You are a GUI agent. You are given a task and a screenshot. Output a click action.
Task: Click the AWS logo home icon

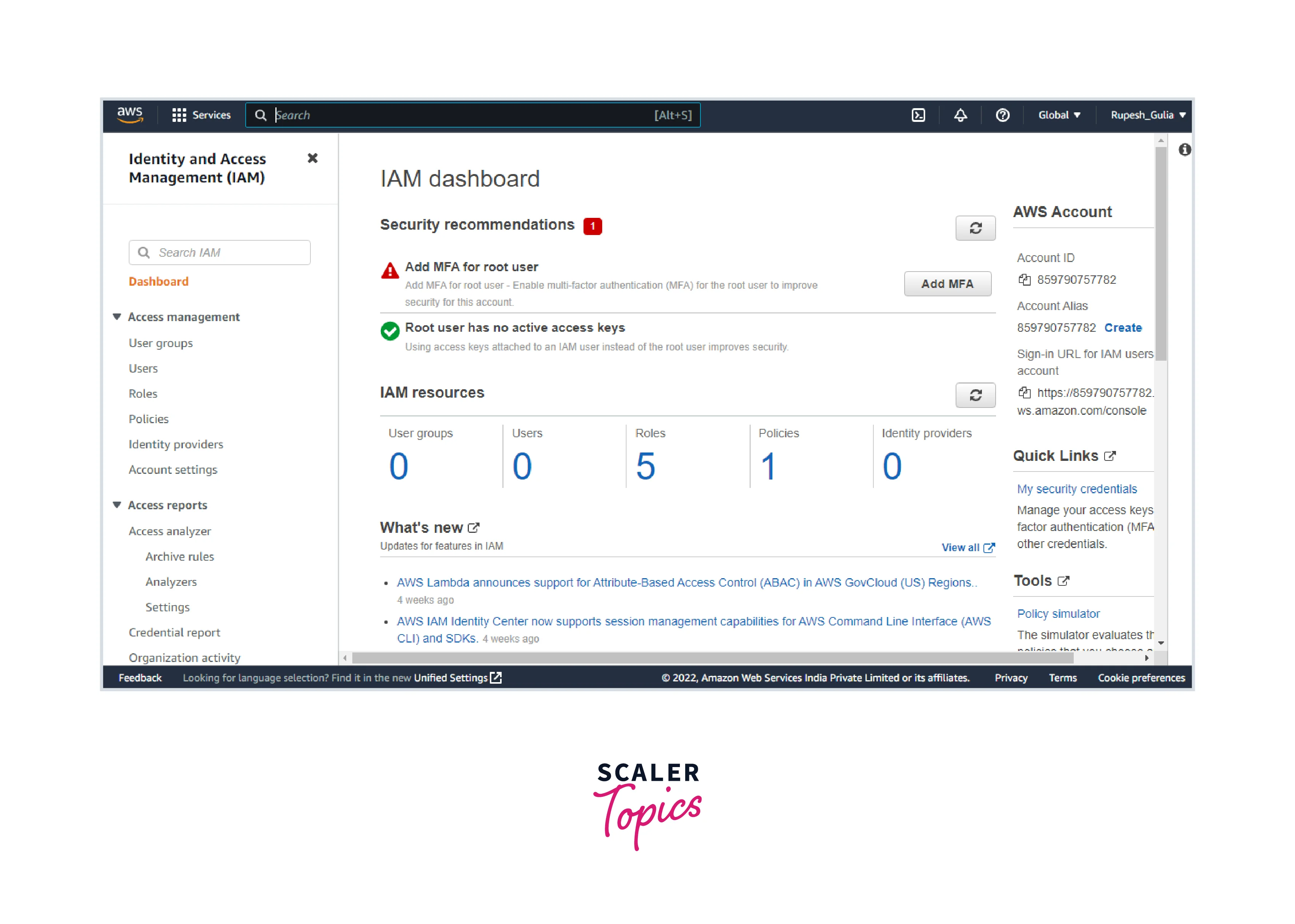130,114
